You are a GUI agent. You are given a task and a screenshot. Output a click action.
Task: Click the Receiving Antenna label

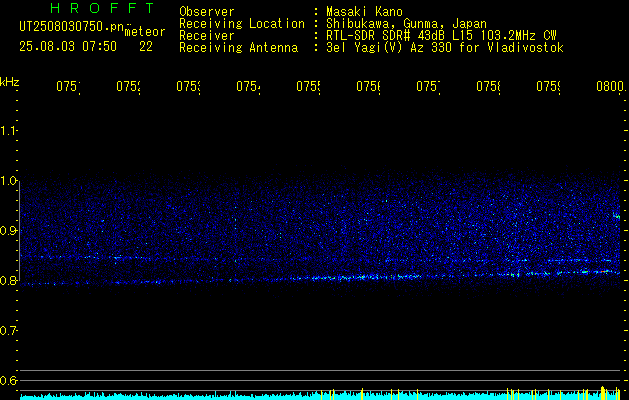click(239, 48)
